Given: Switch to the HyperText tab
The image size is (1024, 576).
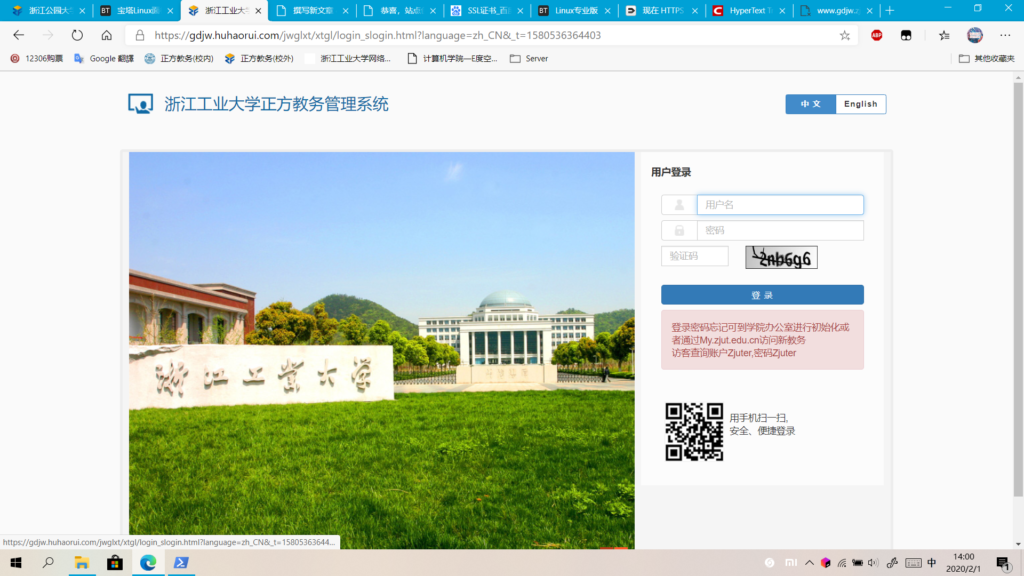Looking at the screenshot, I should [750, 10].
